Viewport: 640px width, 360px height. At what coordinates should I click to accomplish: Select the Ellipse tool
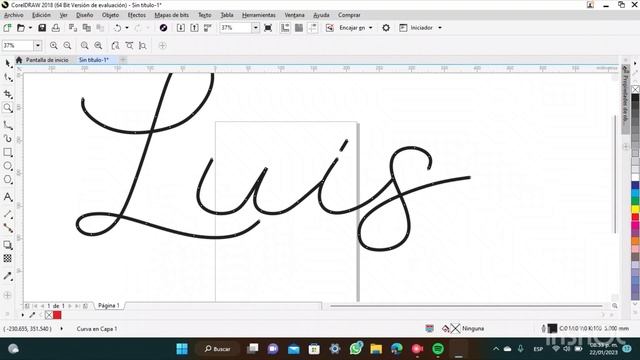[x=7, y=166]
